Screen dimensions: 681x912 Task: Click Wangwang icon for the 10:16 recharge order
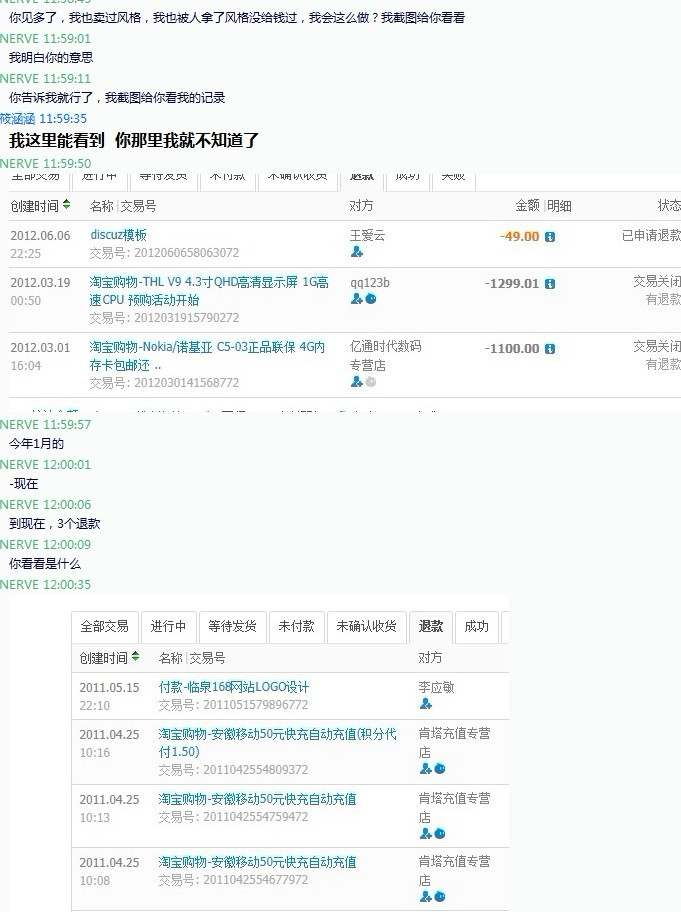[x=440, y=768]
